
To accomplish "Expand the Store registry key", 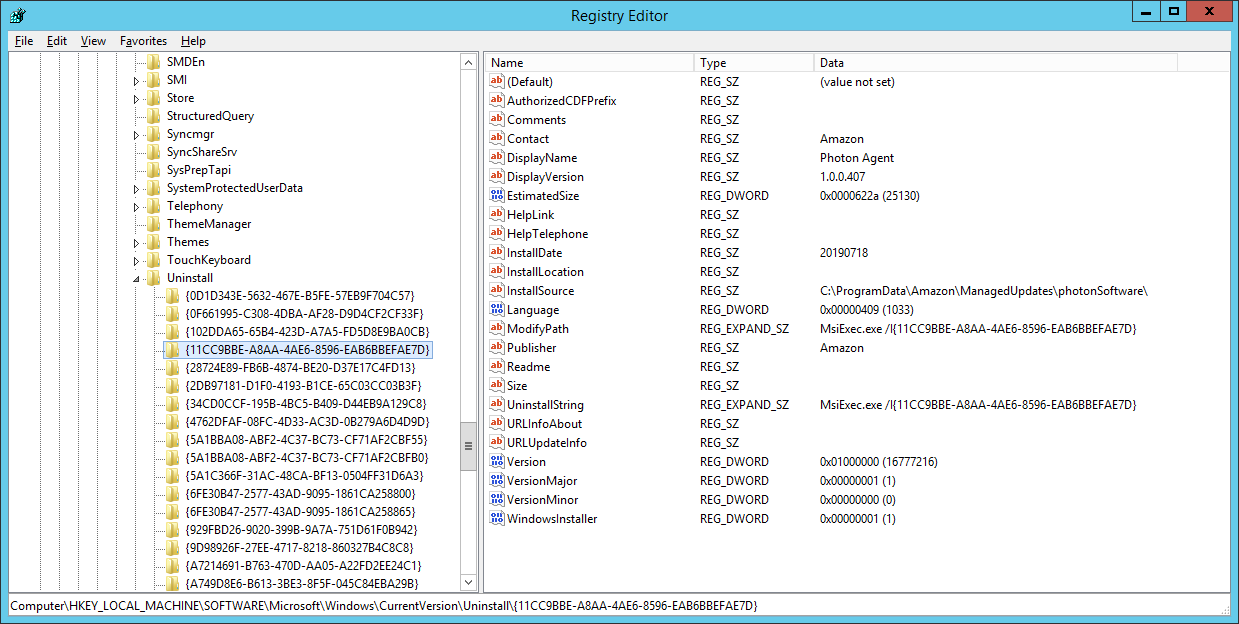I will pos(137,98).
